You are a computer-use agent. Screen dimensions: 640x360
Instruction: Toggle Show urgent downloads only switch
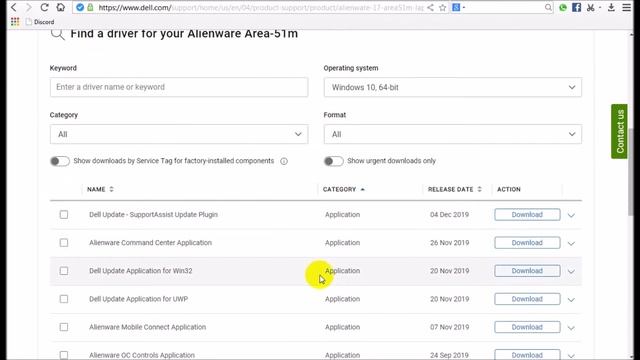tap(333, 161)
